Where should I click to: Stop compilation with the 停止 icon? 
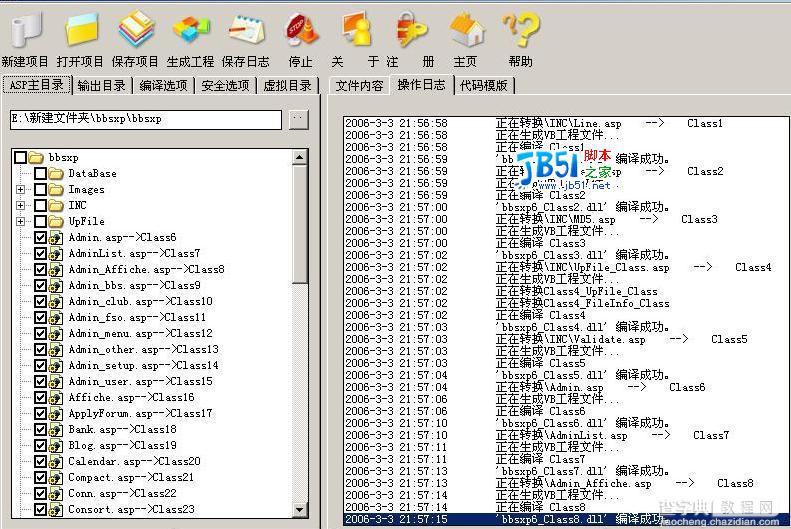(302, 29)
